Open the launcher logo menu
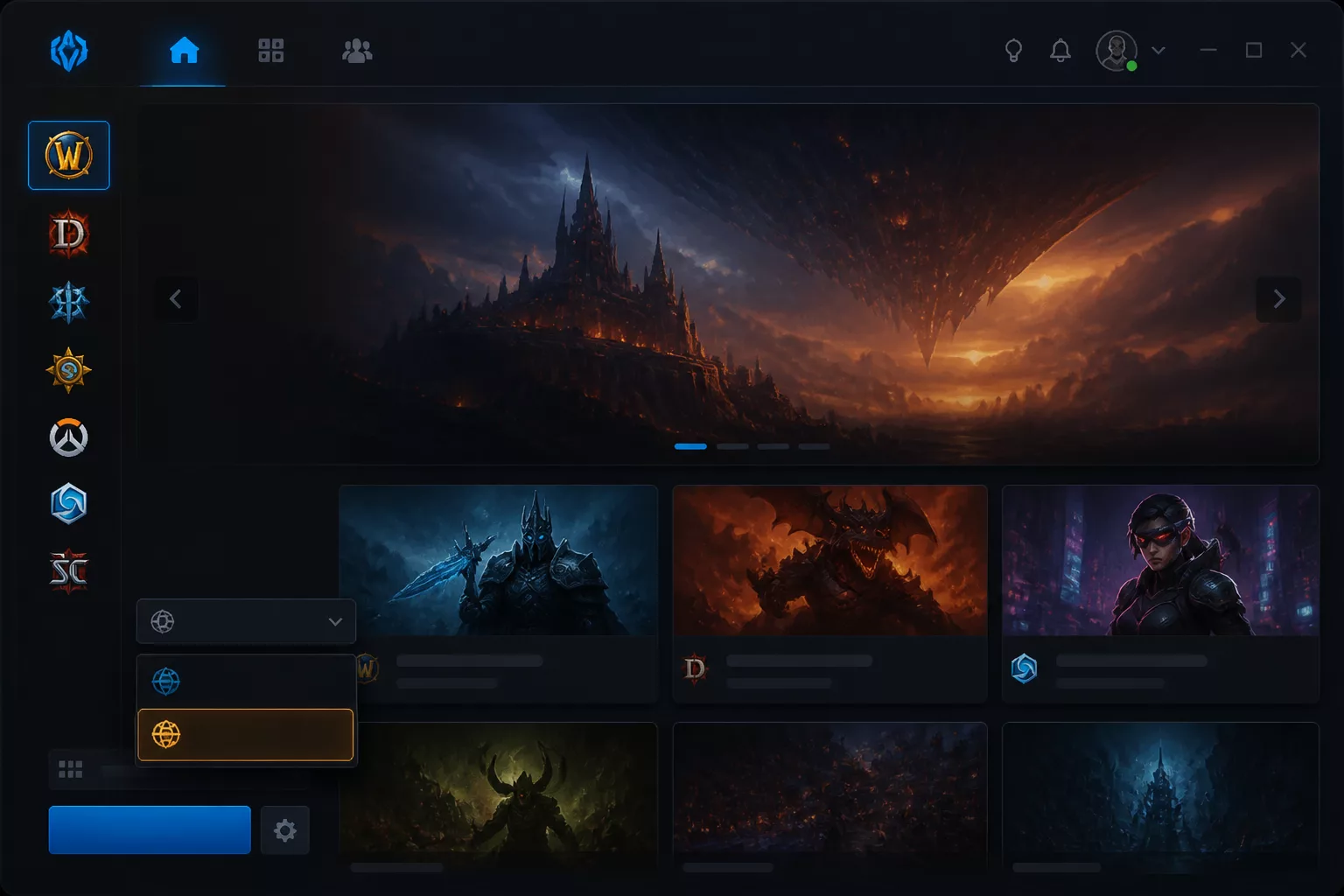This screenshot has width=1344, height=896. click(x=69, y=51)
